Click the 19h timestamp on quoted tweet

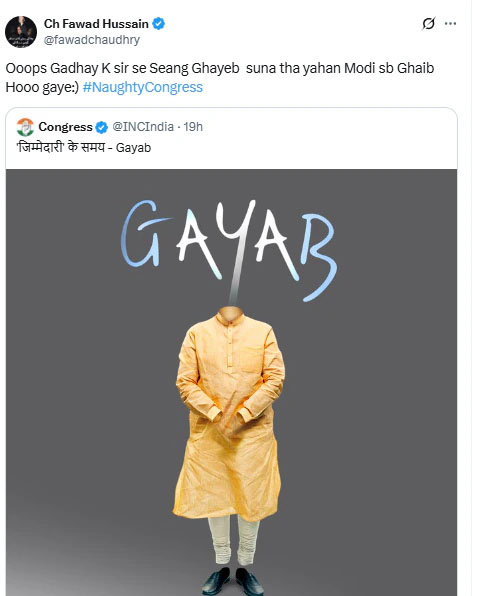tap(193, 127)
